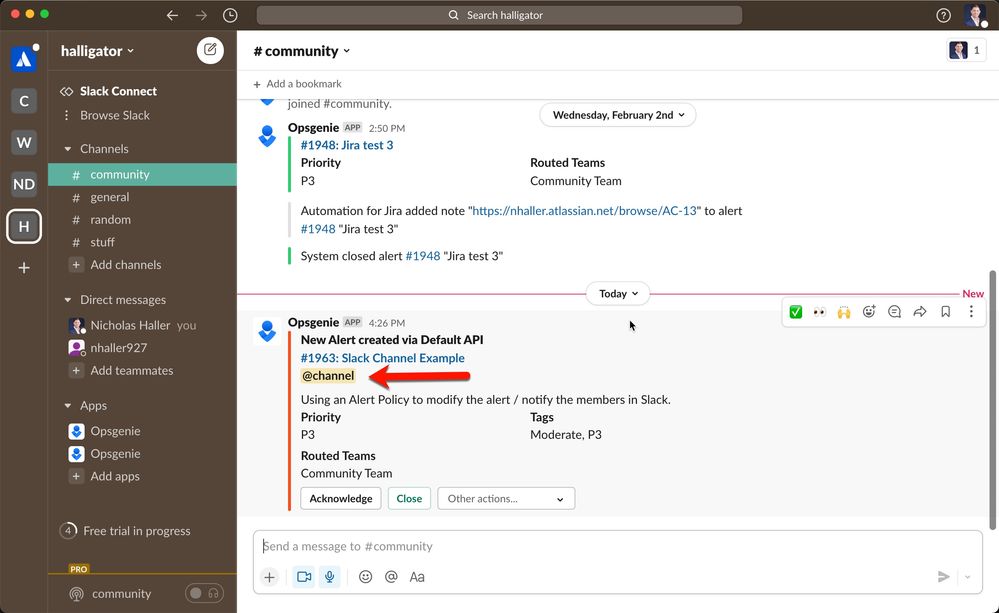
Task: Click Add channels
Action: coord(126,265)
